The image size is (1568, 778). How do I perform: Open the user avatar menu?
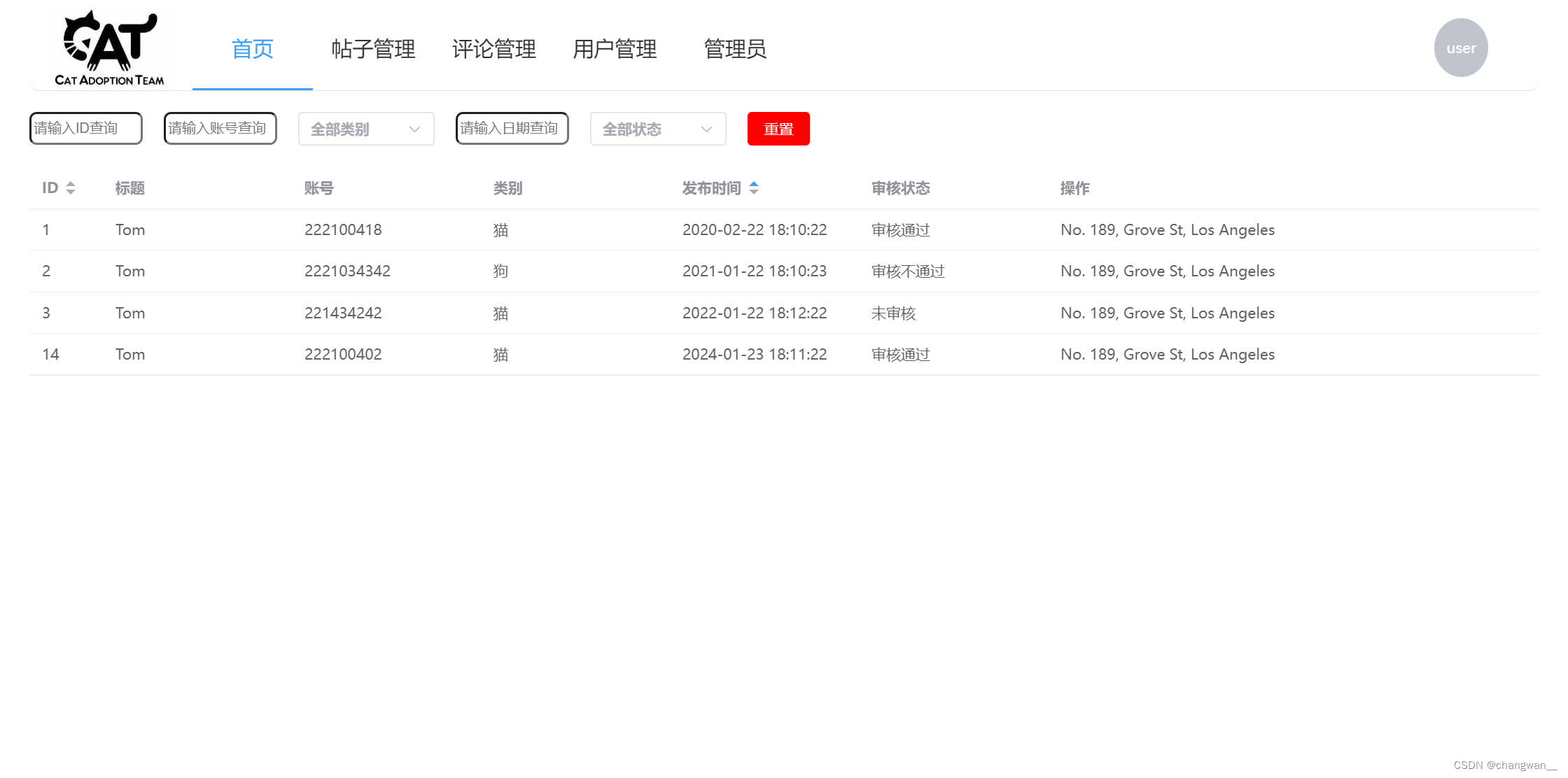point(1461,48)
